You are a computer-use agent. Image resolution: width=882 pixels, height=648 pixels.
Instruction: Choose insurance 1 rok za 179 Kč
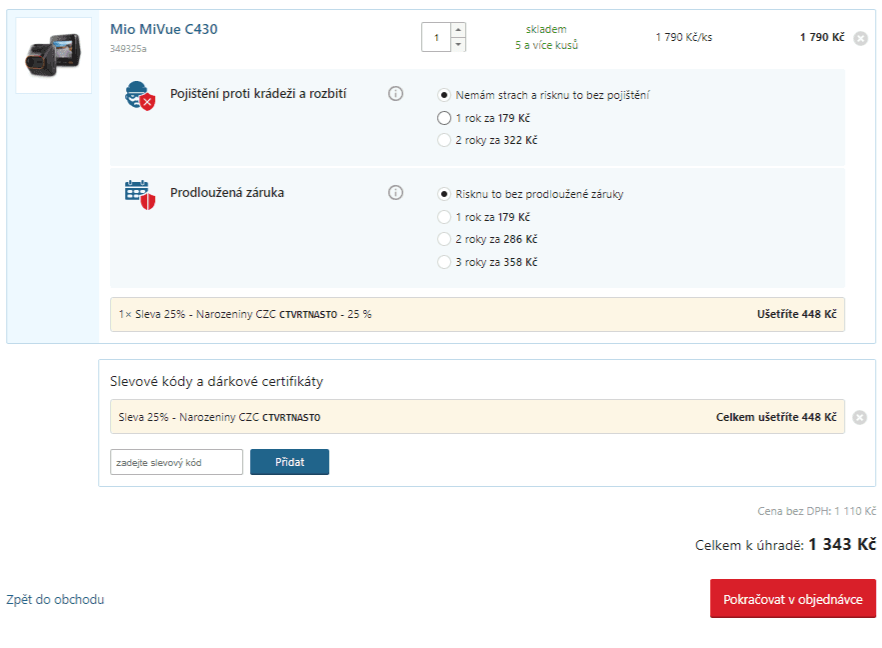point(444,118)
